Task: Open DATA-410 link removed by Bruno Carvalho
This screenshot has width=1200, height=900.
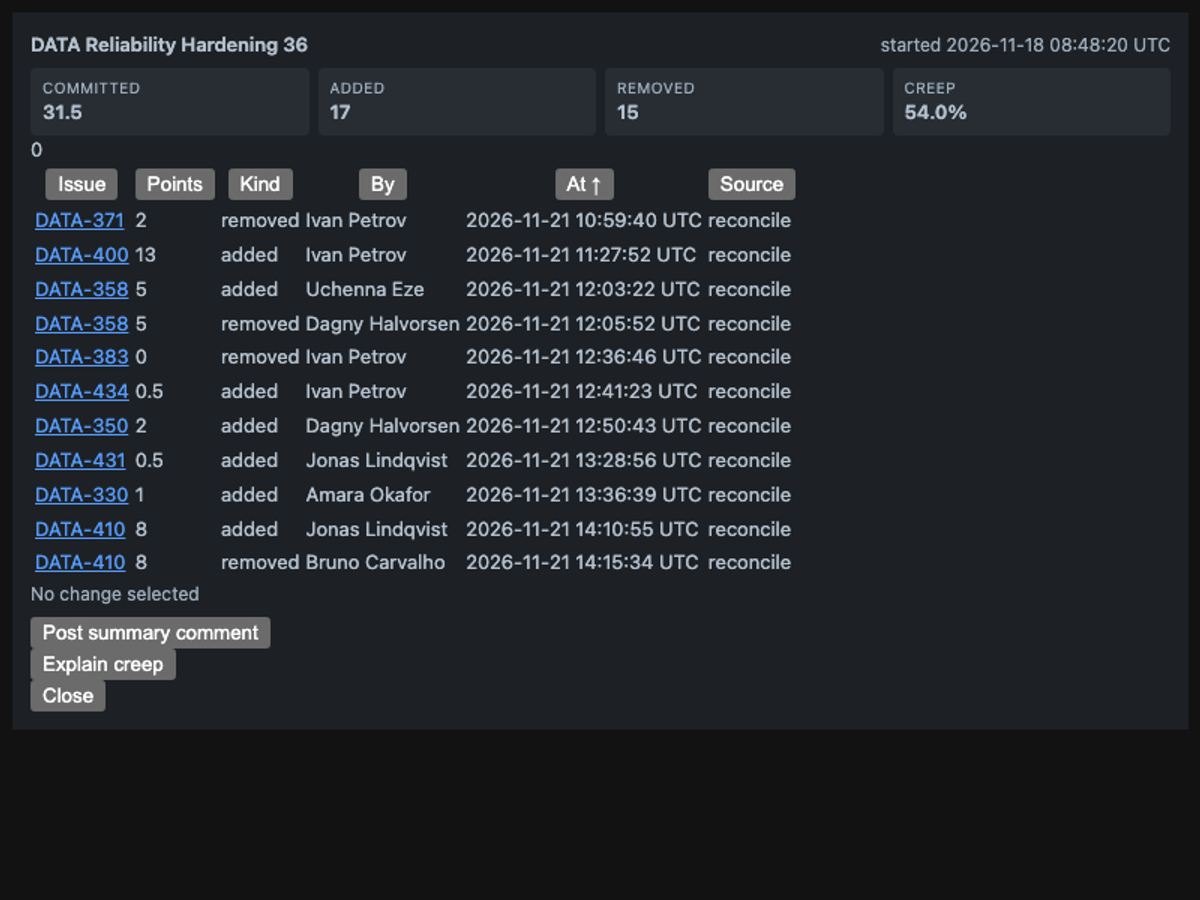Action: [80, 562]
